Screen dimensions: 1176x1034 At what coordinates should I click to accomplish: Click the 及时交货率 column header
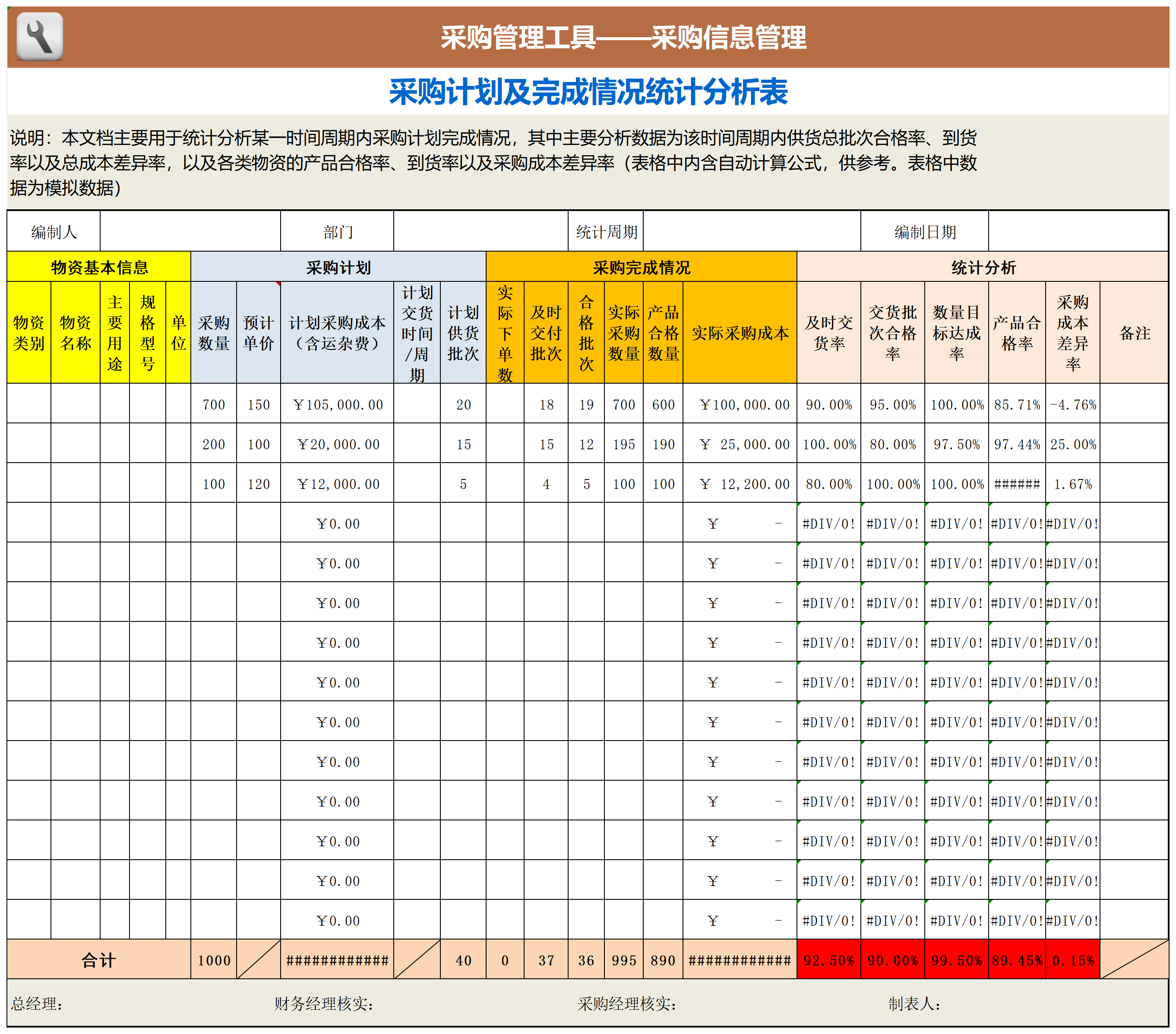tap(829, 332)
